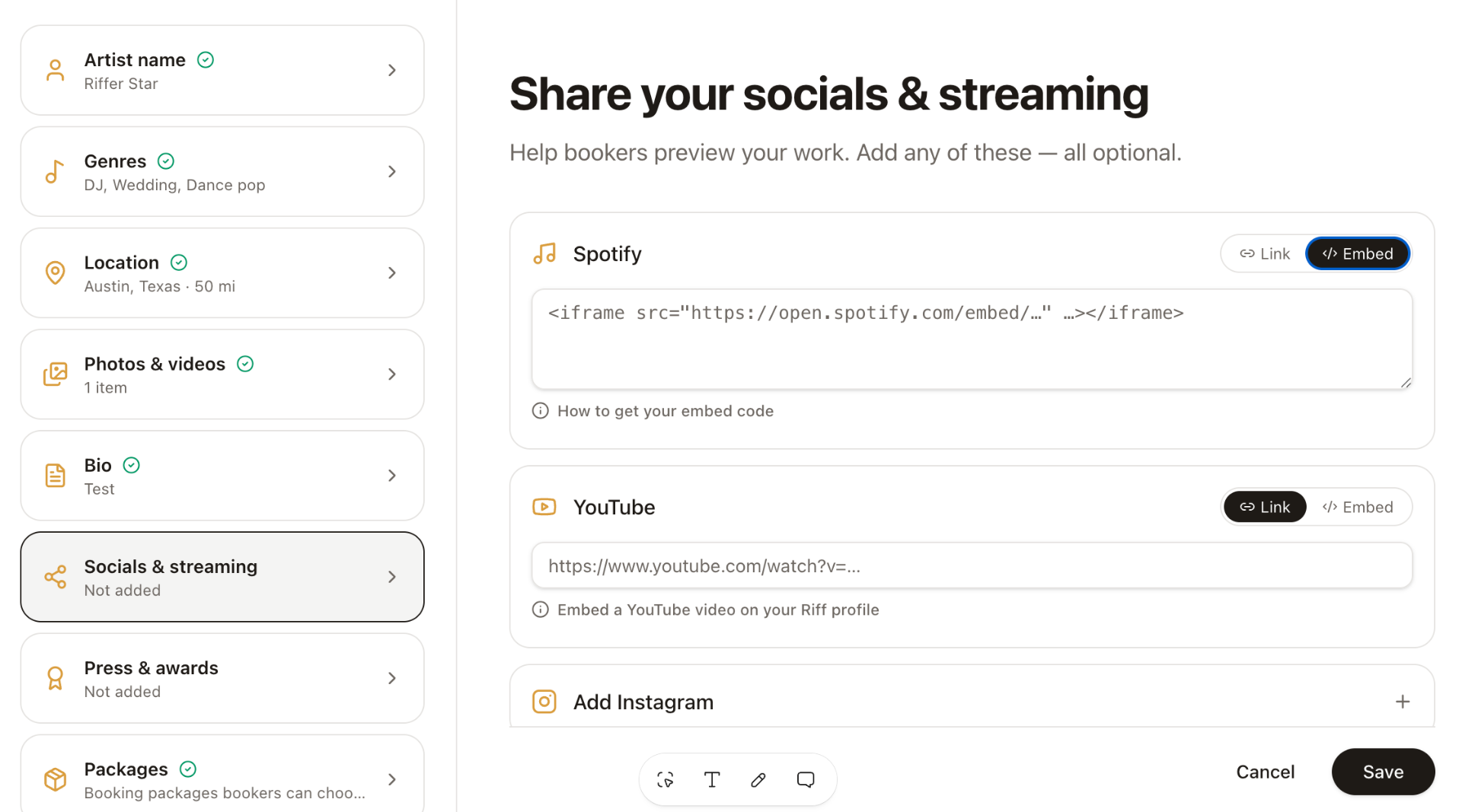This screenshot has height=812, width=1462.
Task: Click 'Booking packages bookers can choo...' text
Action: pos(225,793)
